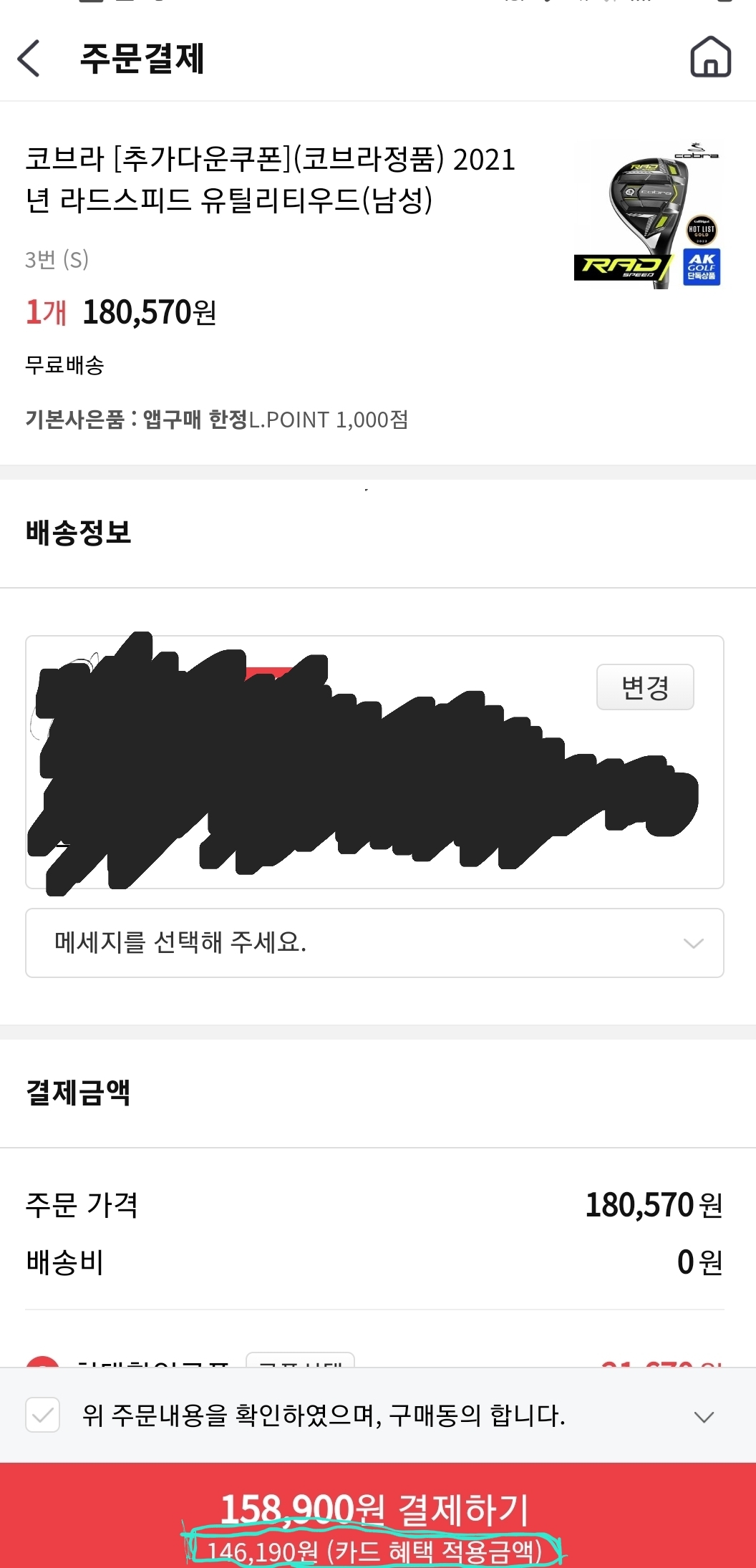Select the 결제금액 section header

coord(78,1092)
